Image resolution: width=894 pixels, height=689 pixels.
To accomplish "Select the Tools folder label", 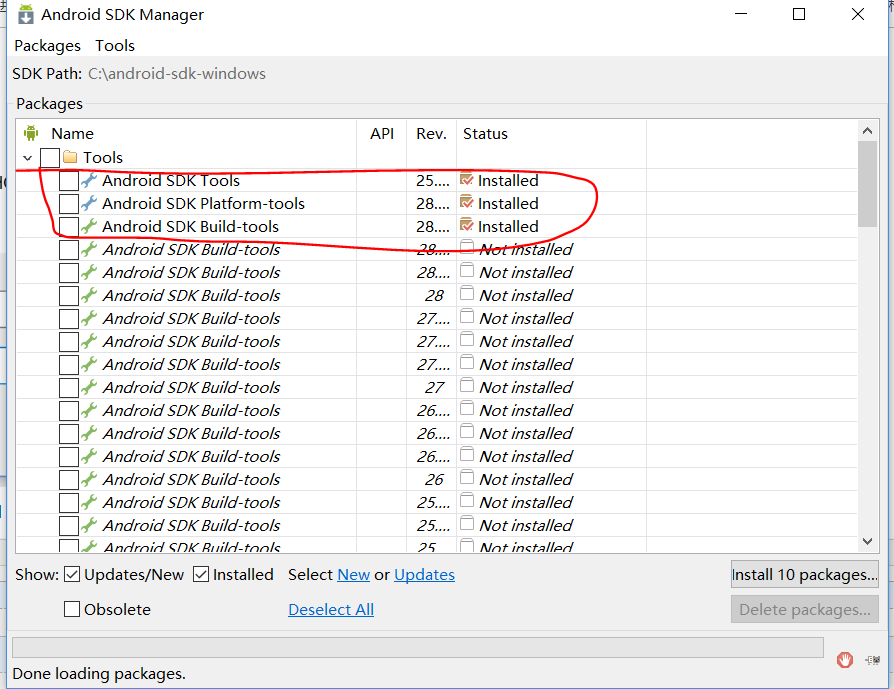I will pyautogui.click(x=103, y=157).
